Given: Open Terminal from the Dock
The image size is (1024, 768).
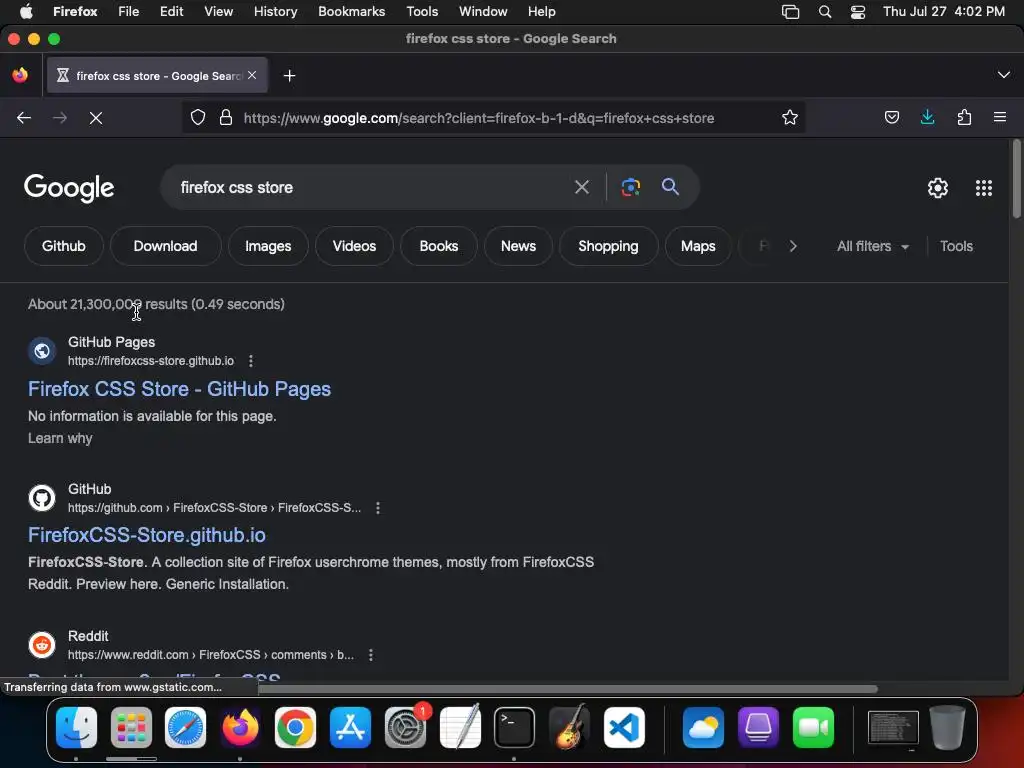Looking at the screenshot, I should (x=514, y=728).
